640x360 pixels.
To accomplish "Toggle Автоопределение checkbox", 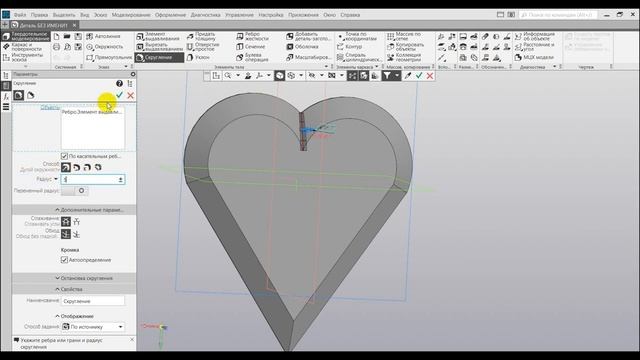I will [x=64, y=260].
